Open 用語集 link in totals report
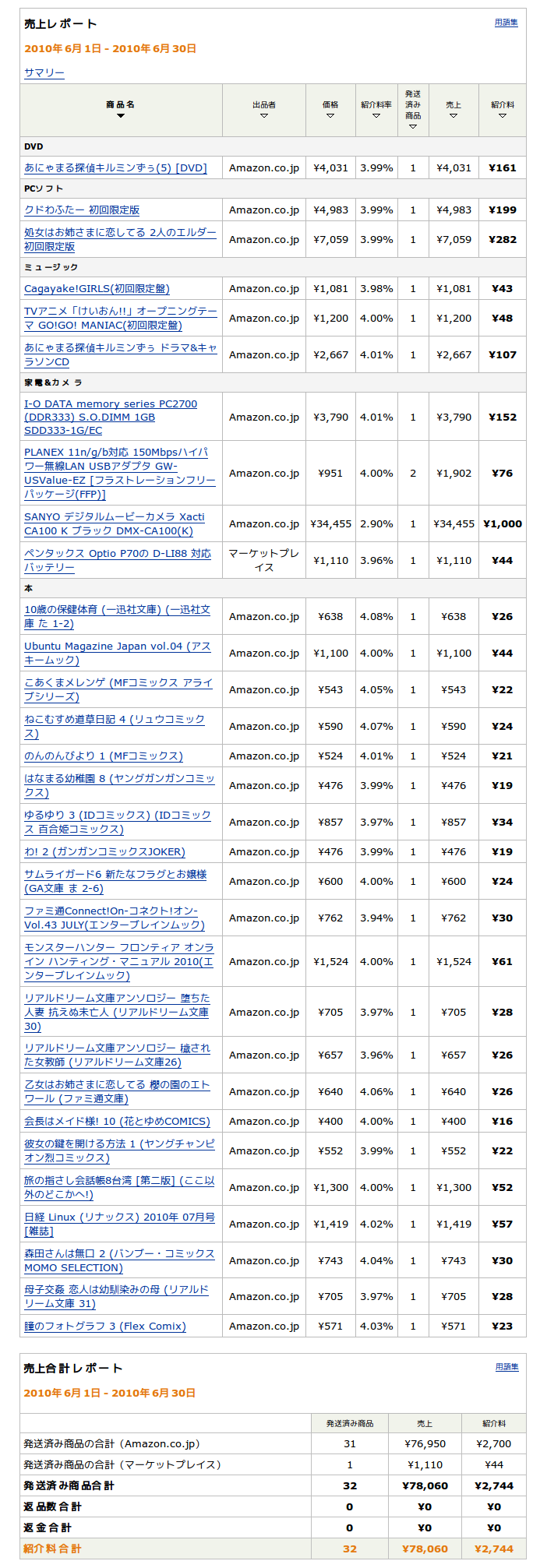 [x=506, y=1367]
